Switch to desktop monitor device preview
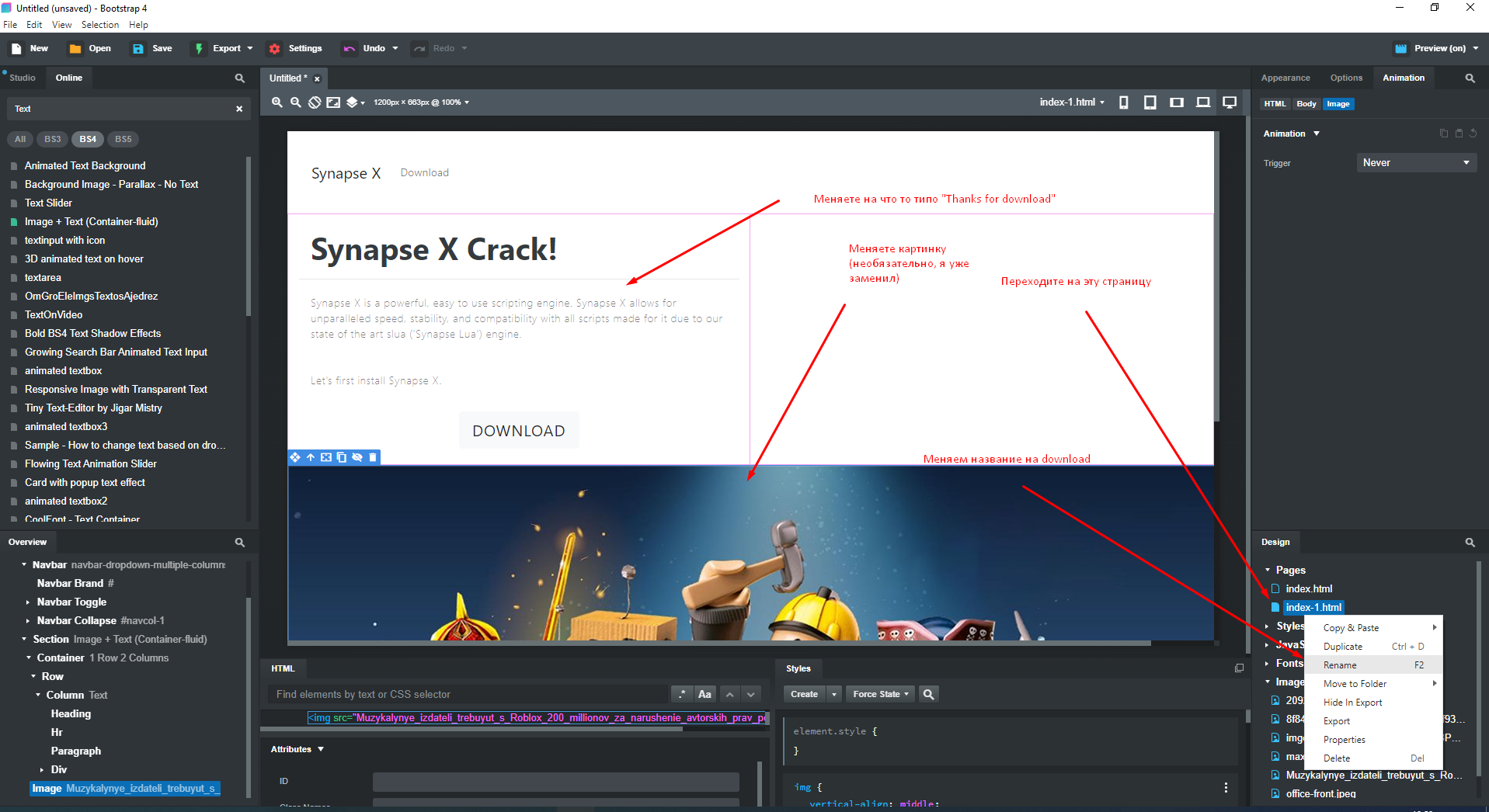Screen dimensions: 1489x812 coord(1230,102)
